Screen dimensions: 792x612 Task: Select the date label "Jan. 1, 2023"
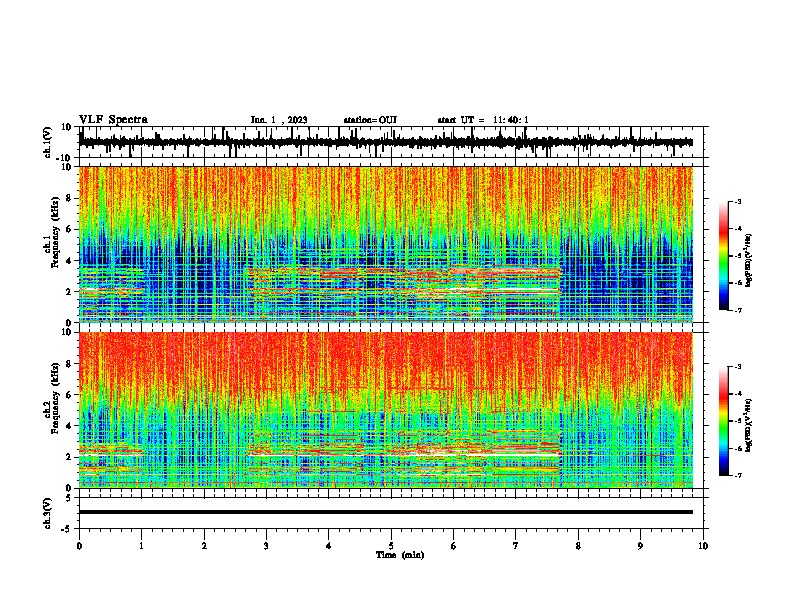[x=279, y=120]
